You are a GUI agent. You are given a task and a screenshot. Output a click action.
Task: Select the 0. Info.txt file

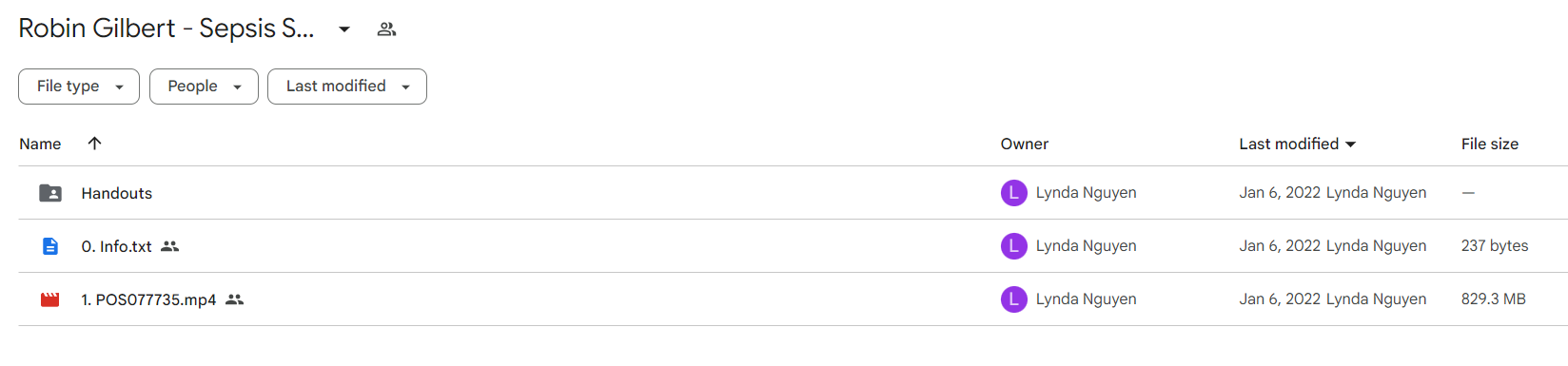coord(116,246)
